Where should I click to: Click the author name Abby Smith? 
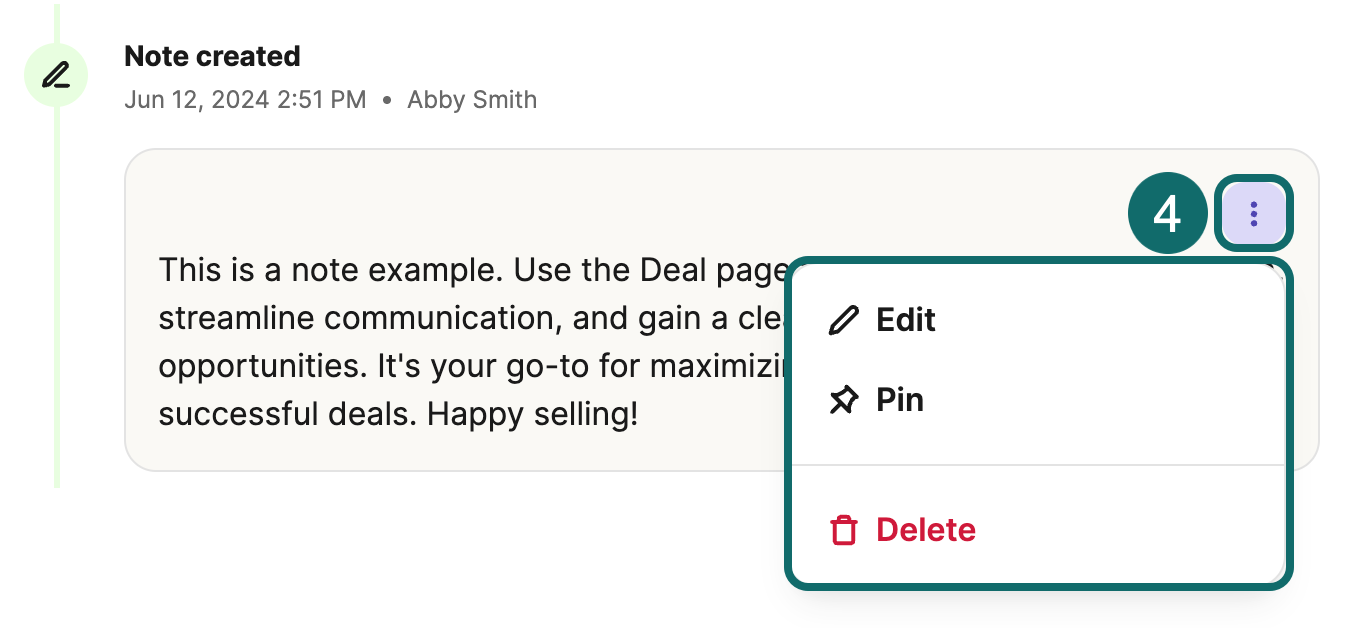click(x=471, y=99)
